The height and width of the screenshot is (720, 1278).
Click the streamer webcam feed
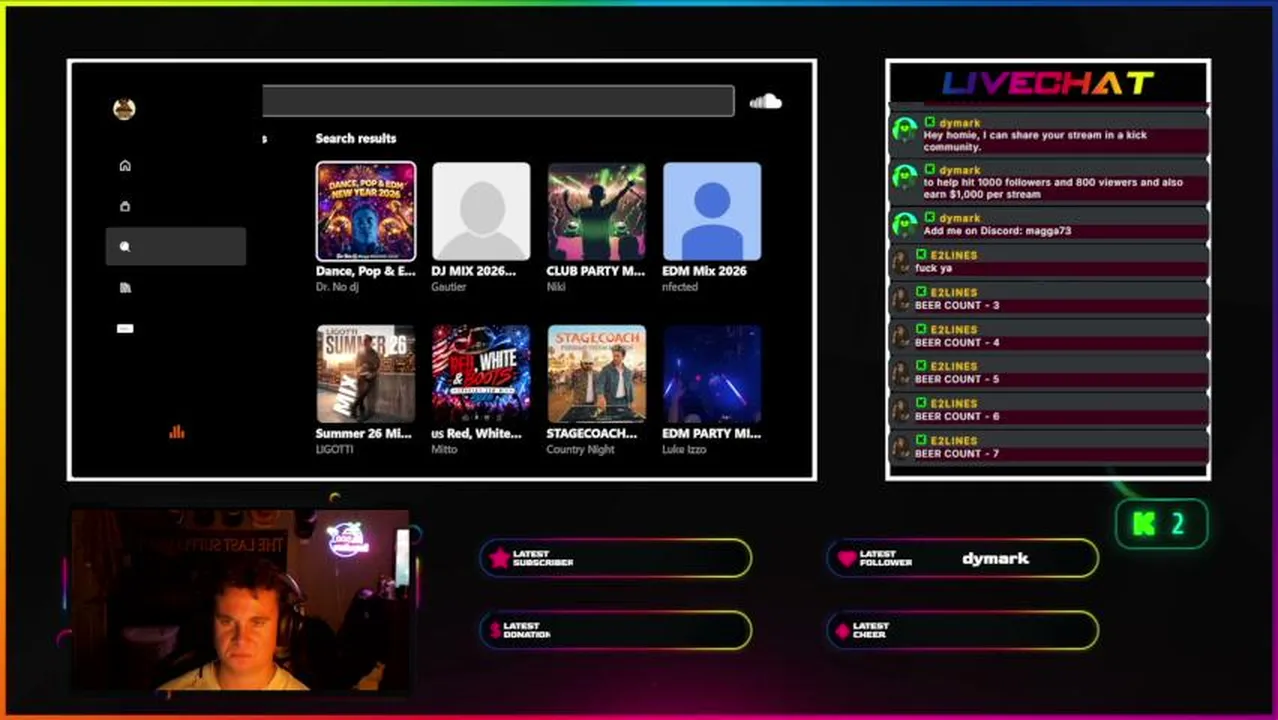(240, 600)
